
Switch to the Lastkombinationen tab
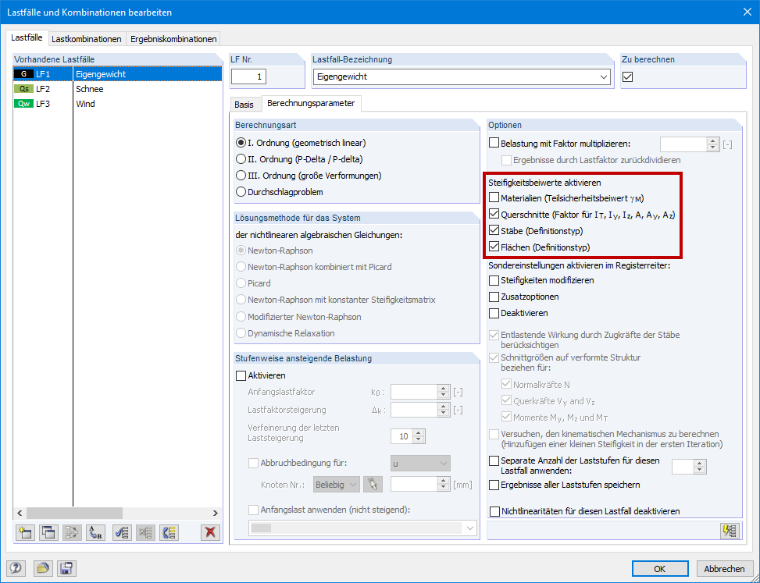(x=86, y=39)
